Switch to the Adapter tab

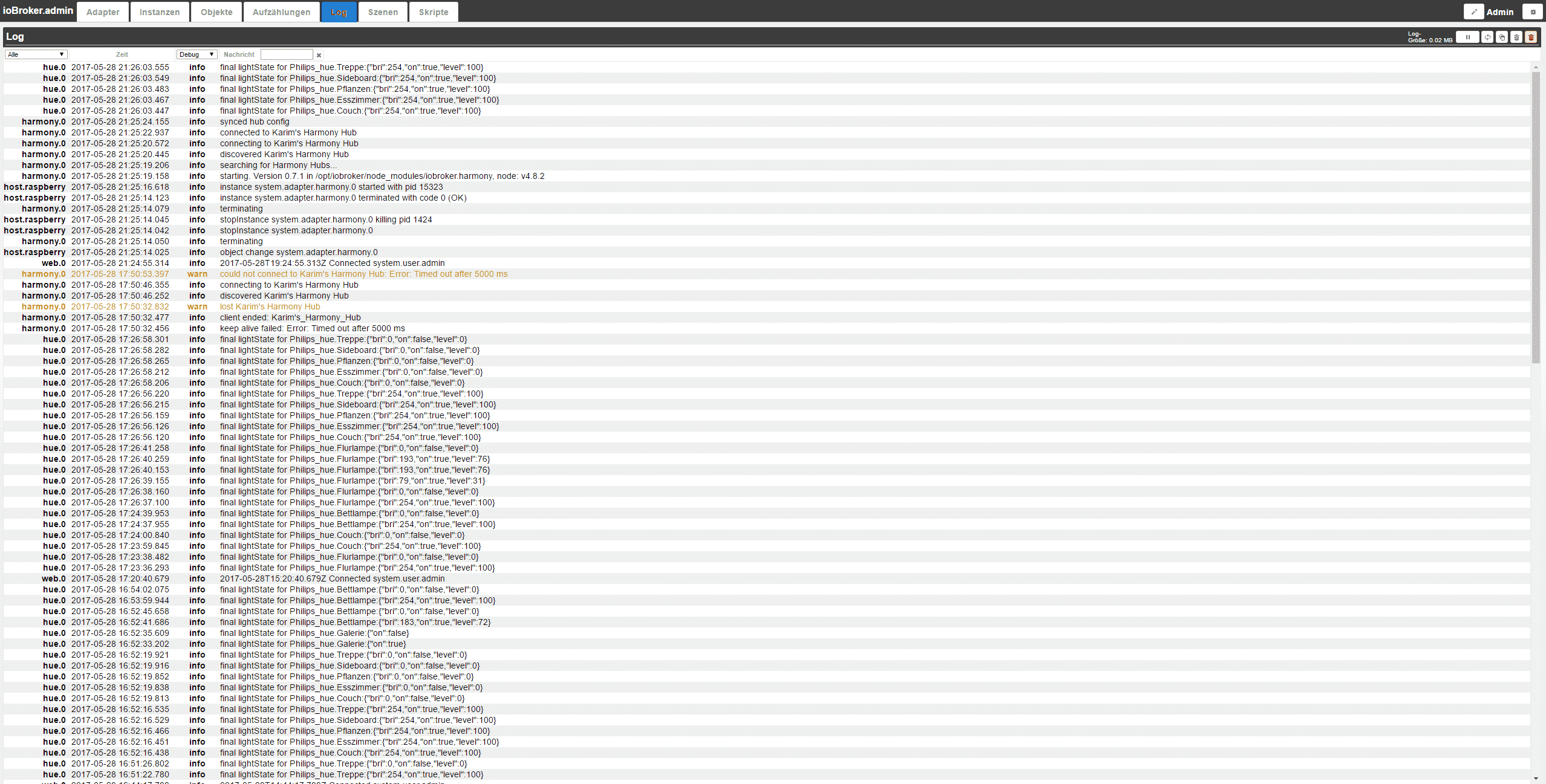[103, 11]
